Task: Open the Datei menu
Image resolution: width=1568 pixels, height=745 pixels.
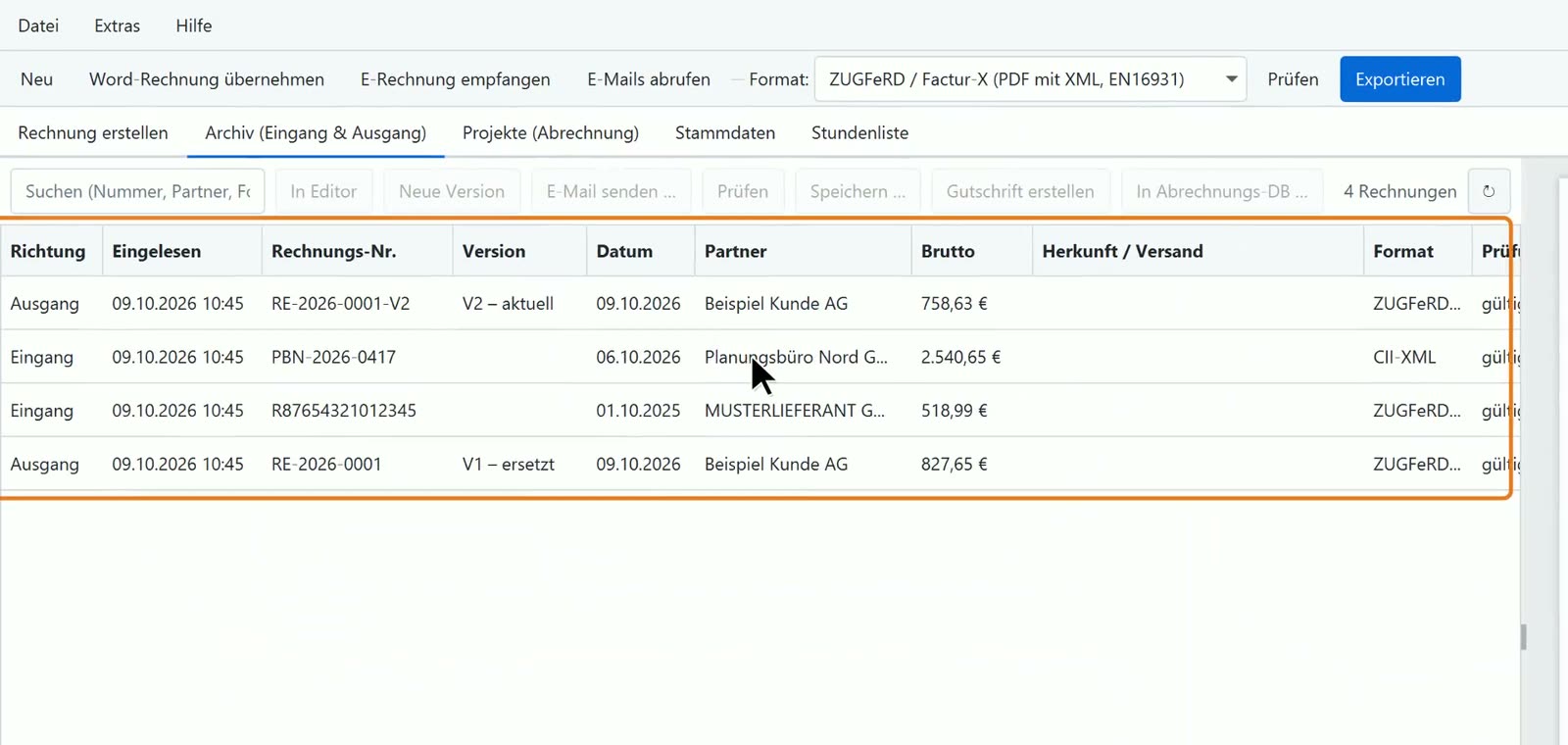Action: (38, 25)
